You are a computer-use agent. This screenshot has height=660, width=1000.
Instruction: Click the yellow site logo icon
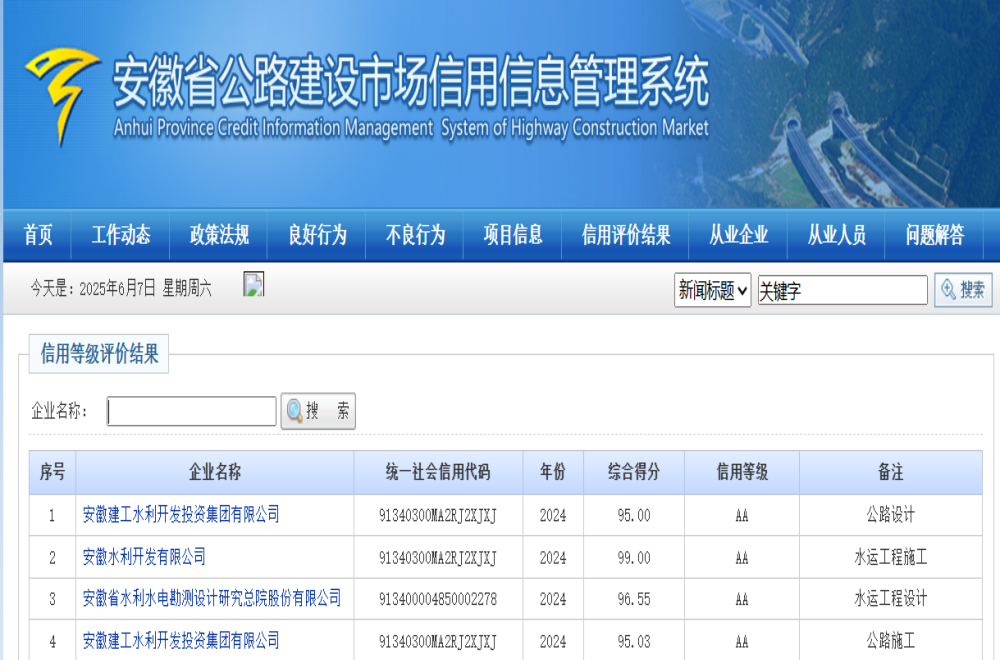click(62, 95)
